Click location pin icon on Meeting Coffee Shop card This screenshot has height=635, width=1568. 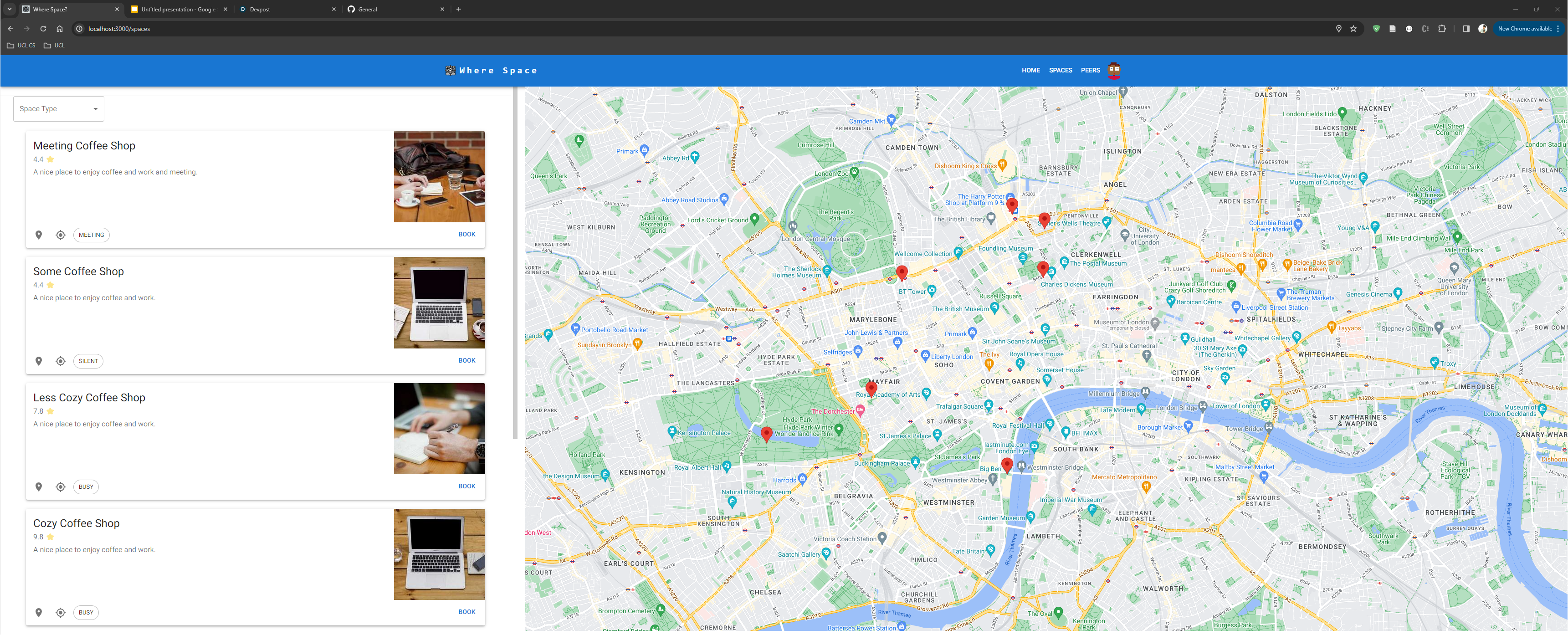[38, 235]
